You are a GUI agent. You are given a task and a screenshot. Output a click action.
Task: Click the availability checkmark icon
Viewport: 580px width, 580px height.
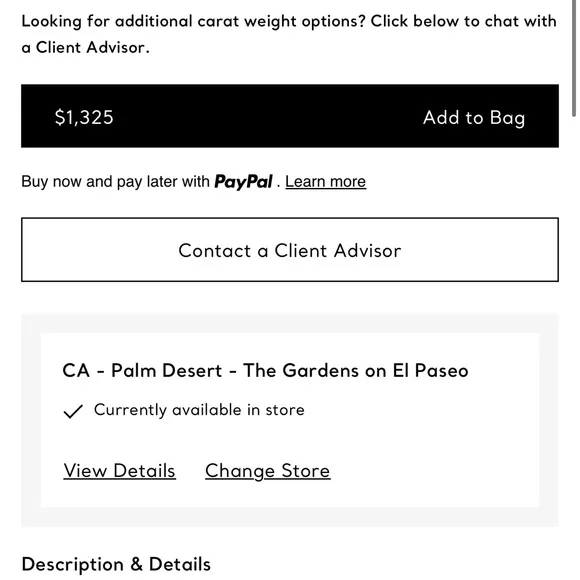pos(73,411)
